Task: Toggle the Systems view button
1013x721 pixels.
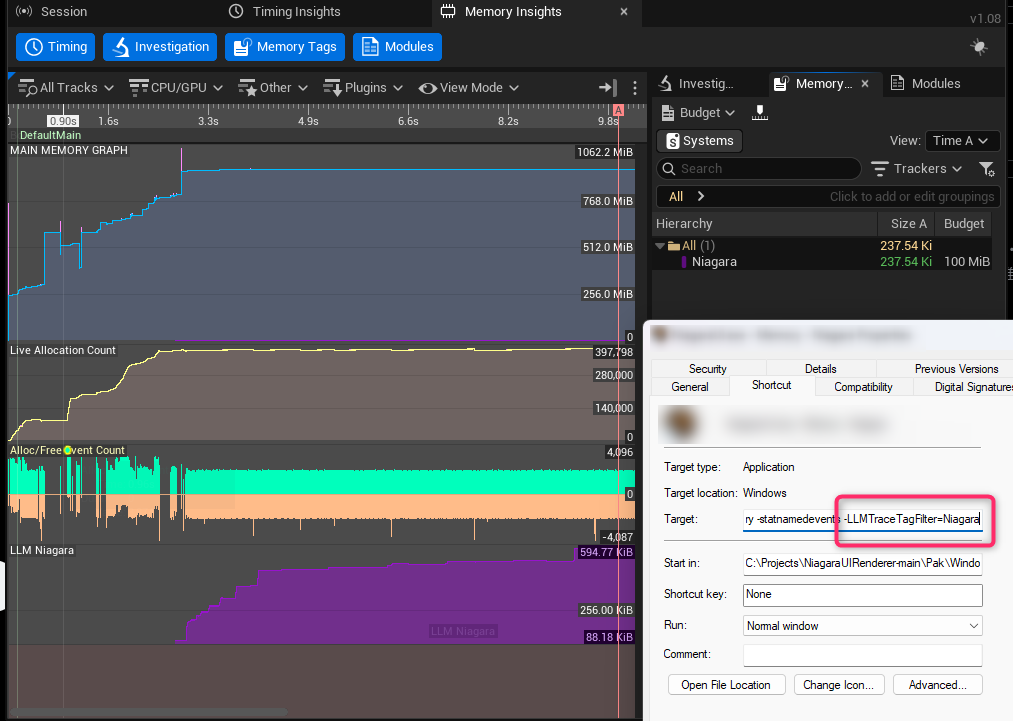Action: [700, 141]
